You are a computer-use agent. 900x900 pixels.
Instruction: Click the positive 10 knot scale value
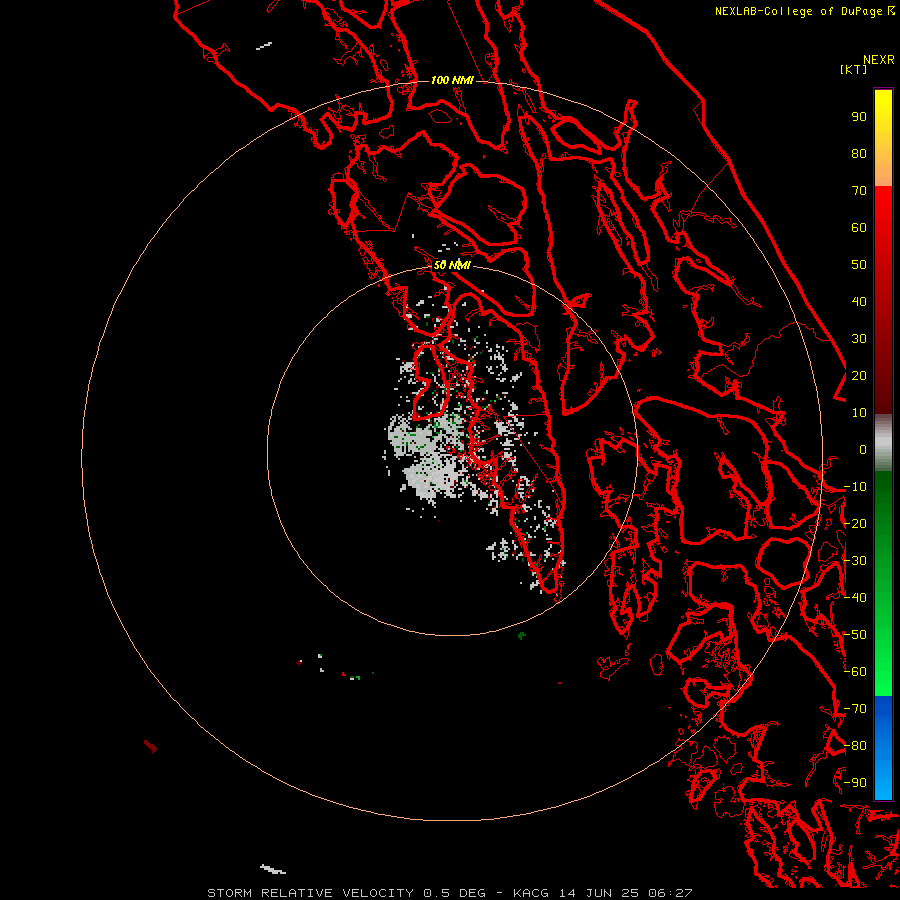point(859,413)
